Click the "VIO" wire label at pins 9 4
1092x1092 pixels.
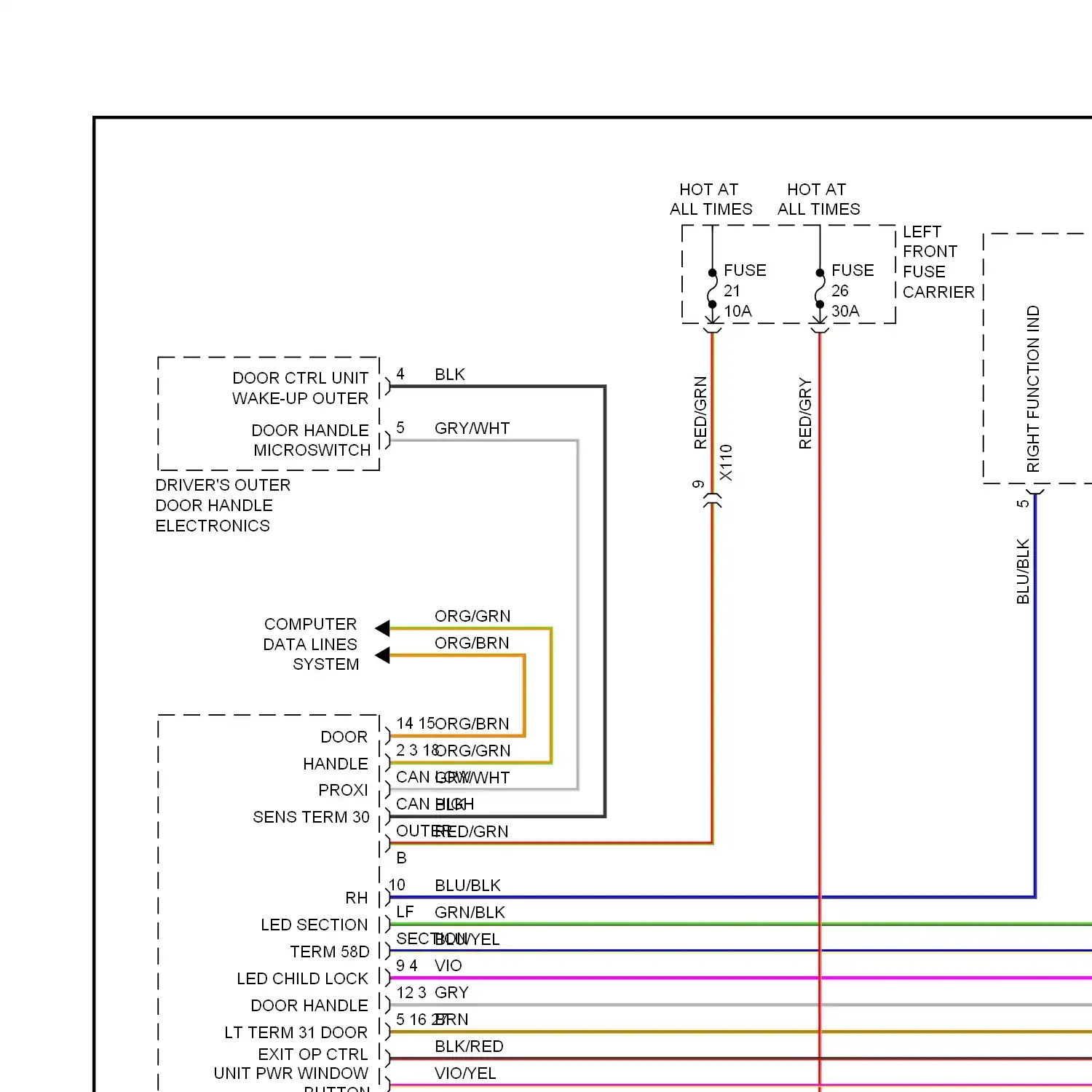[x=448, y=965]
